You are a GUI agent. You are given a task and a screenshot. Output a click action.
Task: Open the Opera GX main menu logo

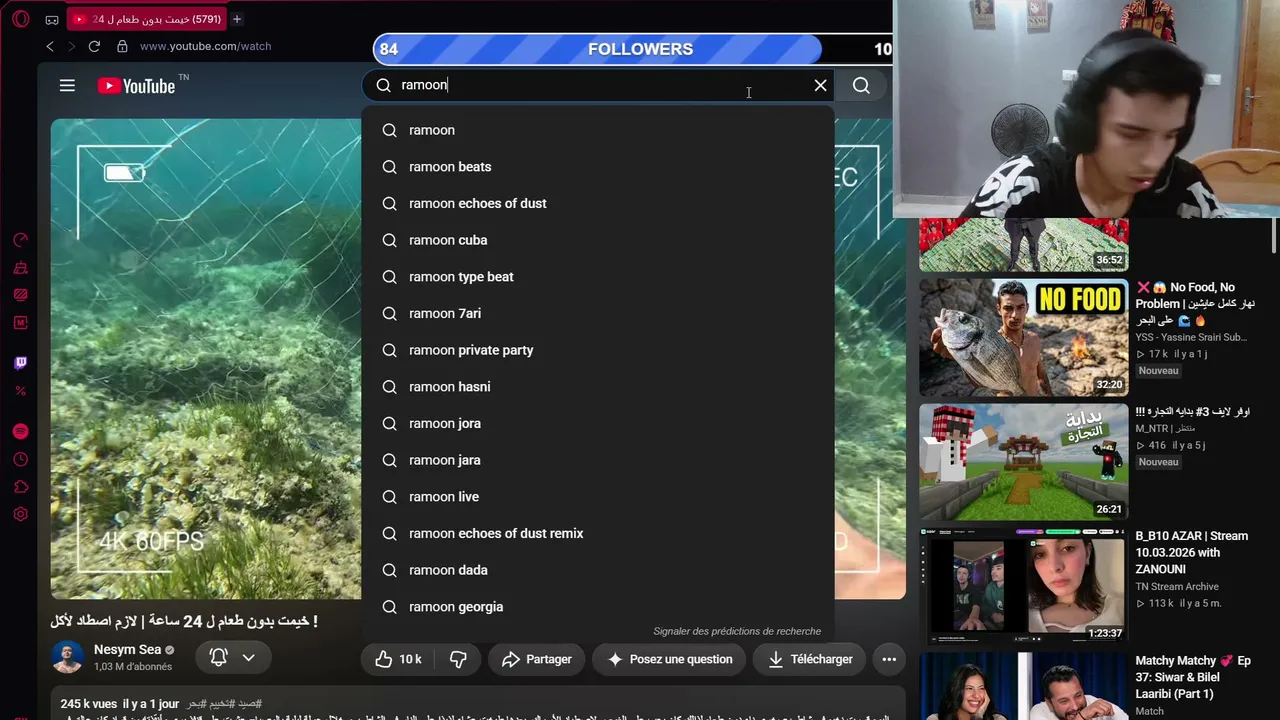[20, 19]
